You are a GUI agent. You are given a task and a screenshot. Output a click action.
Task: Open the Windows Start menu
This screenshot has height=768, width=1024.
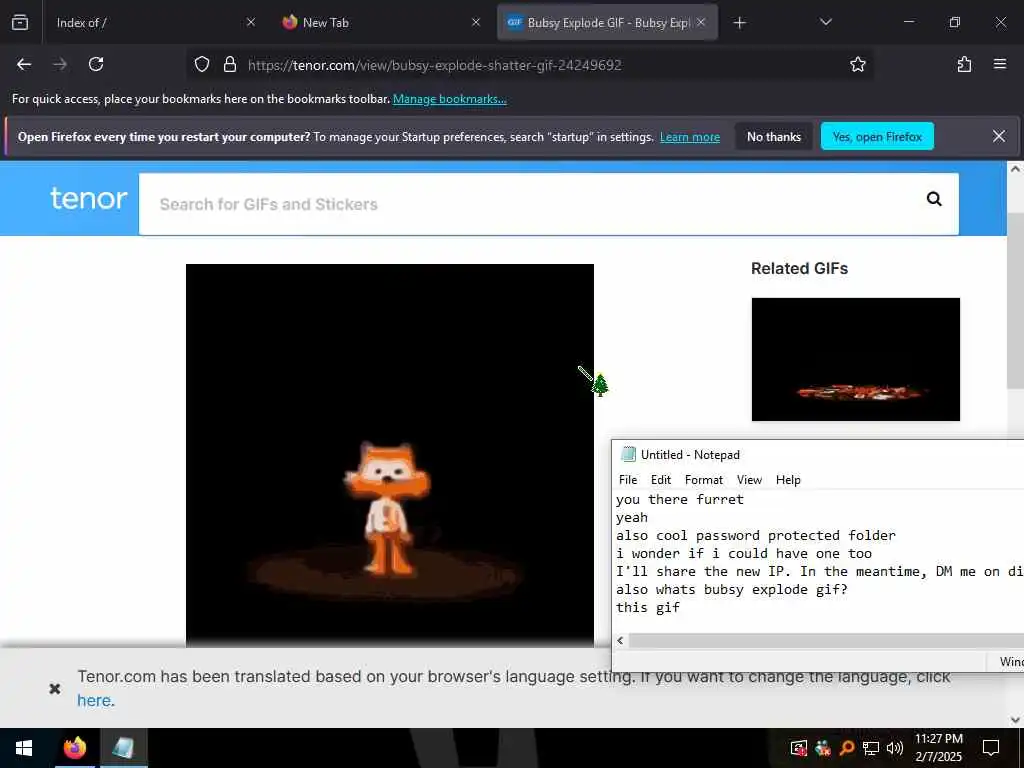pyautogui.click(x=24, y=748)
